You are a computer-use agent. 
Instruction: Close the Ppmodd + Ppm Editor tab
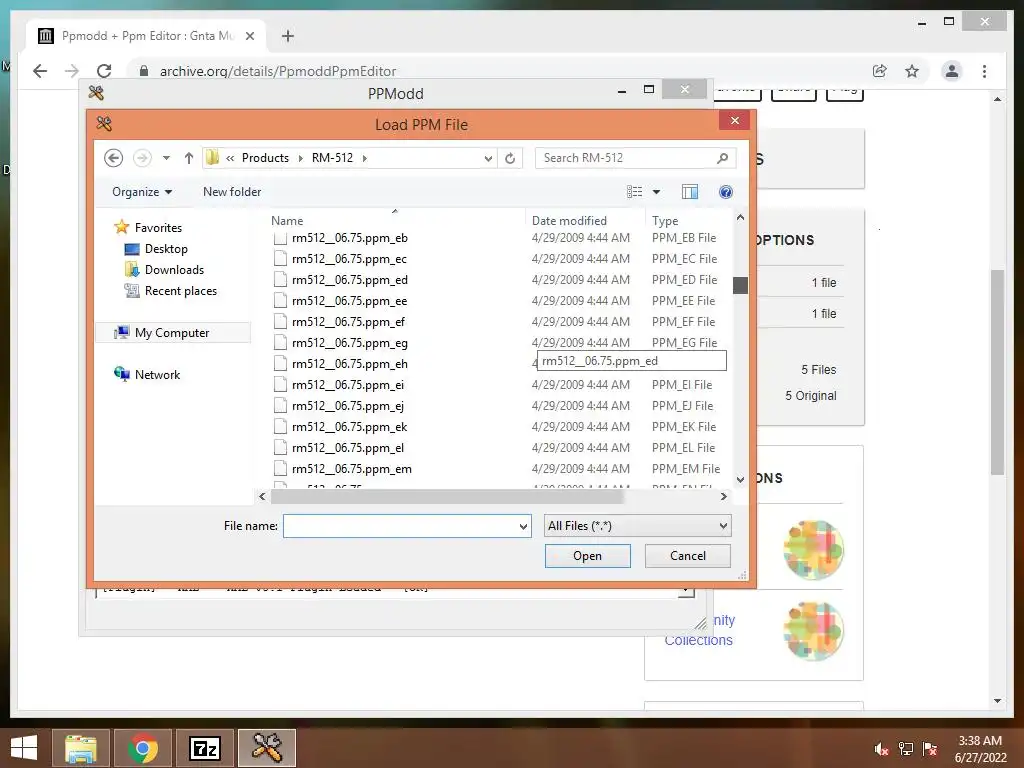[249, 36]
